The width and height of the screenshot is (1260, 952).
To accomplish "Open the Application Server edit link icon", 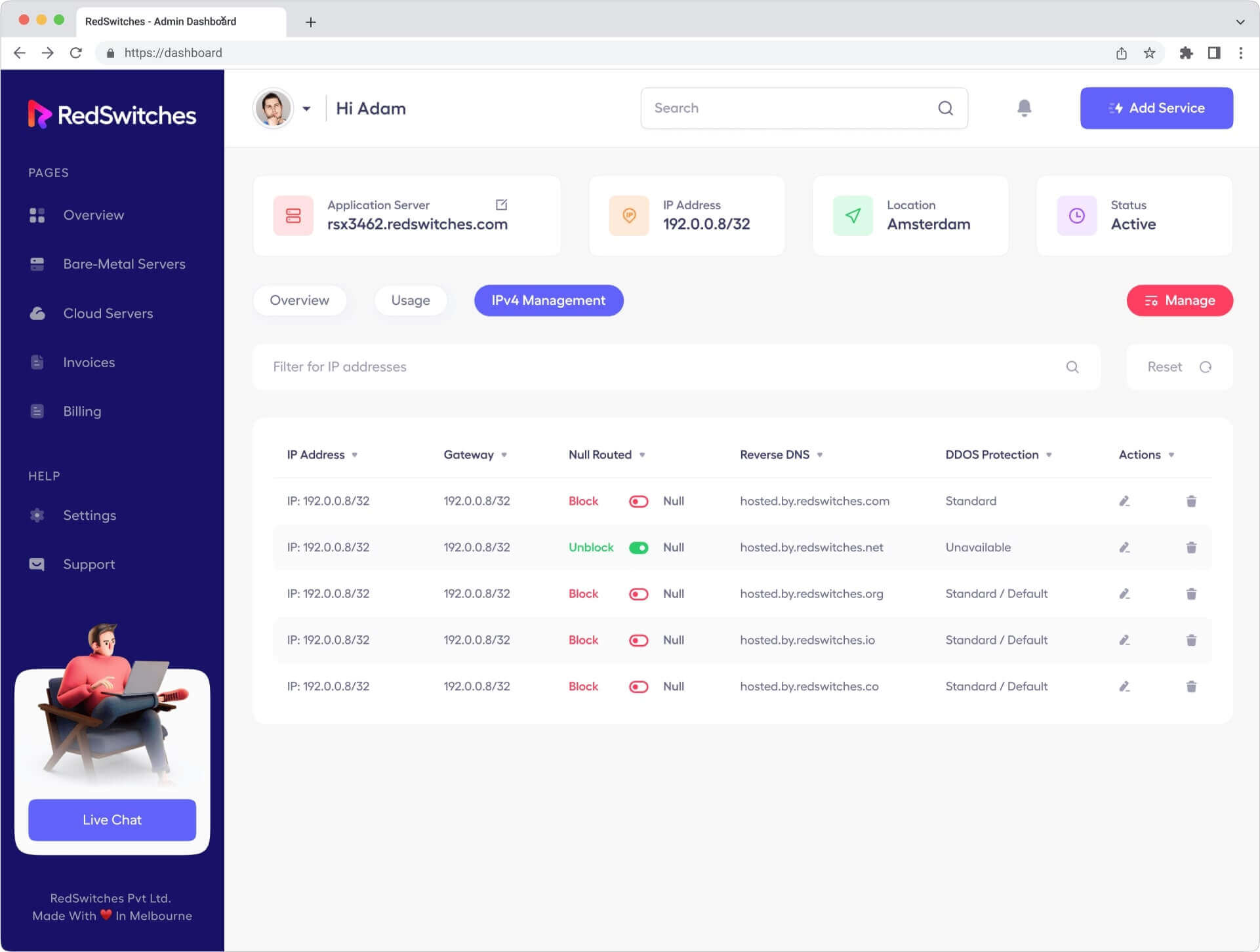I will point(502,205).
